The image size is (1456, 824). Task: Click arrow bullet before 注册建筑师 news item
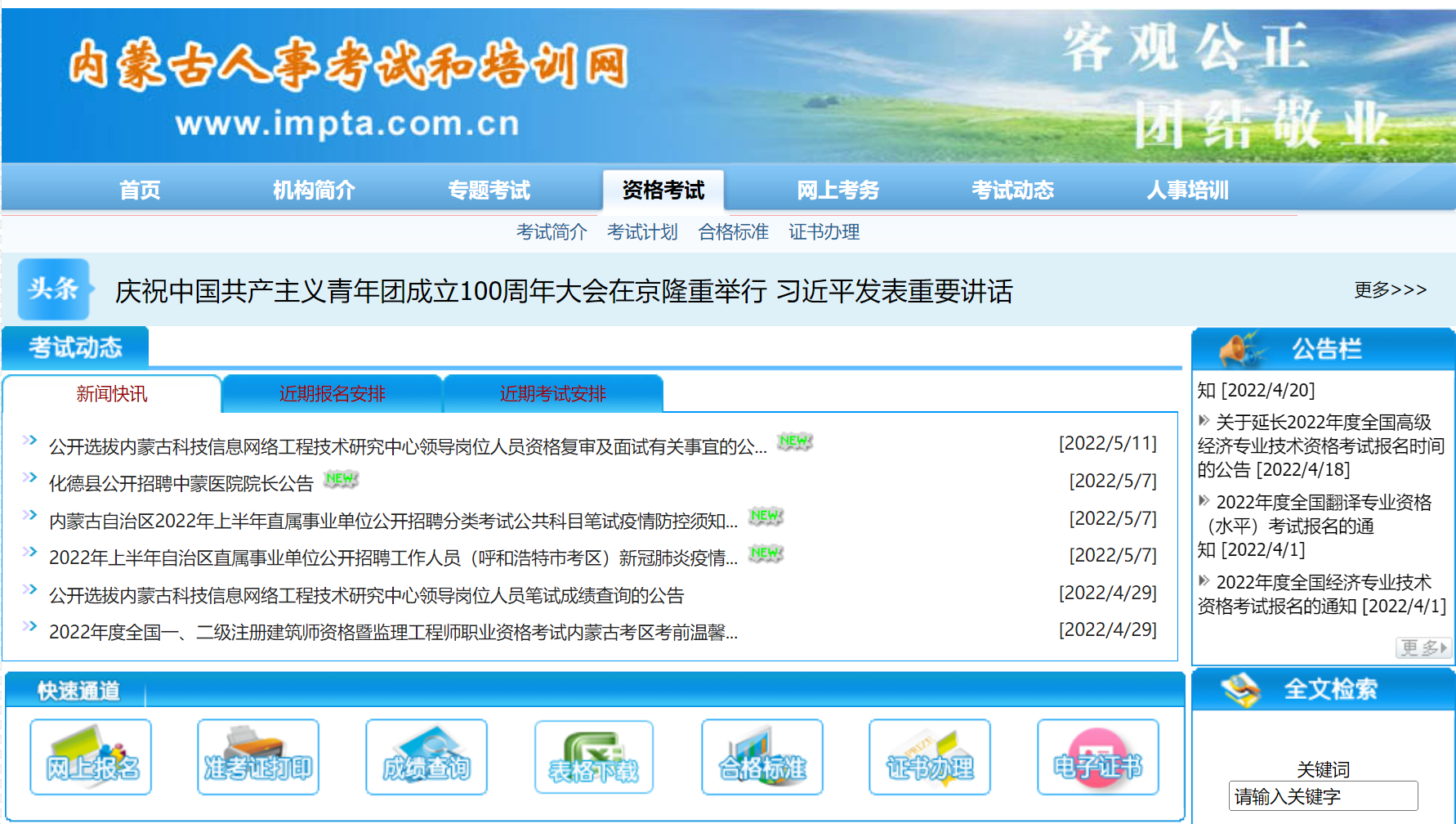coord(30,626)
